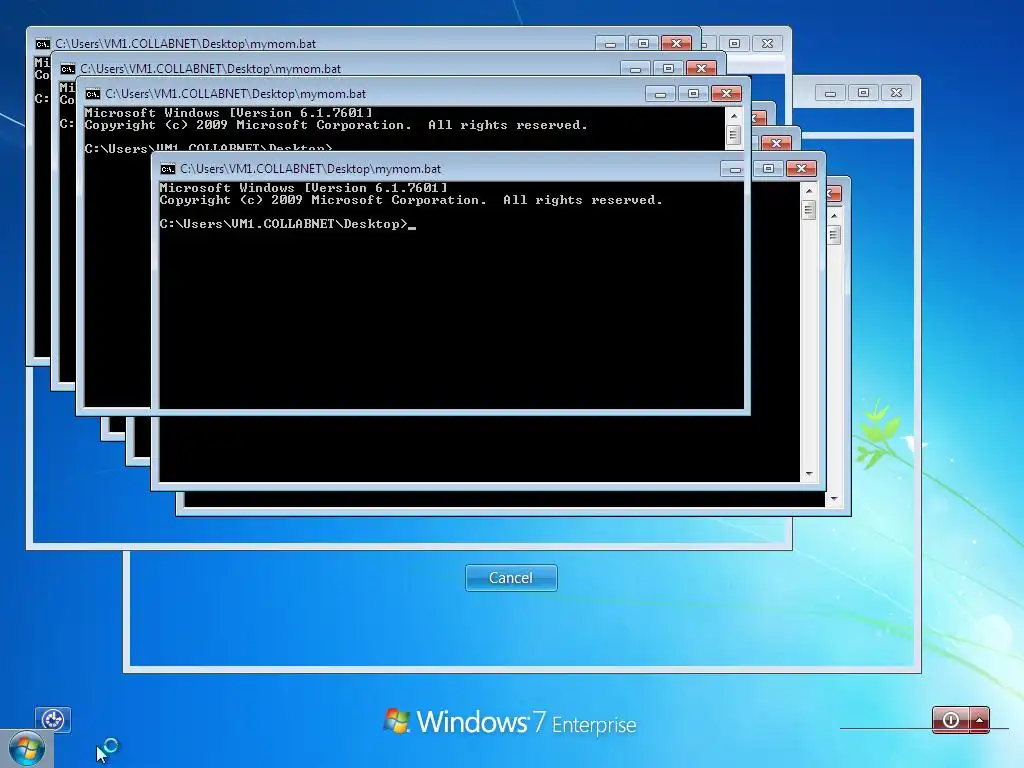The width and height of the screenshot is (1024, 768).
Task: Maximize the front mymom.bat window
Action: (769, 169)
